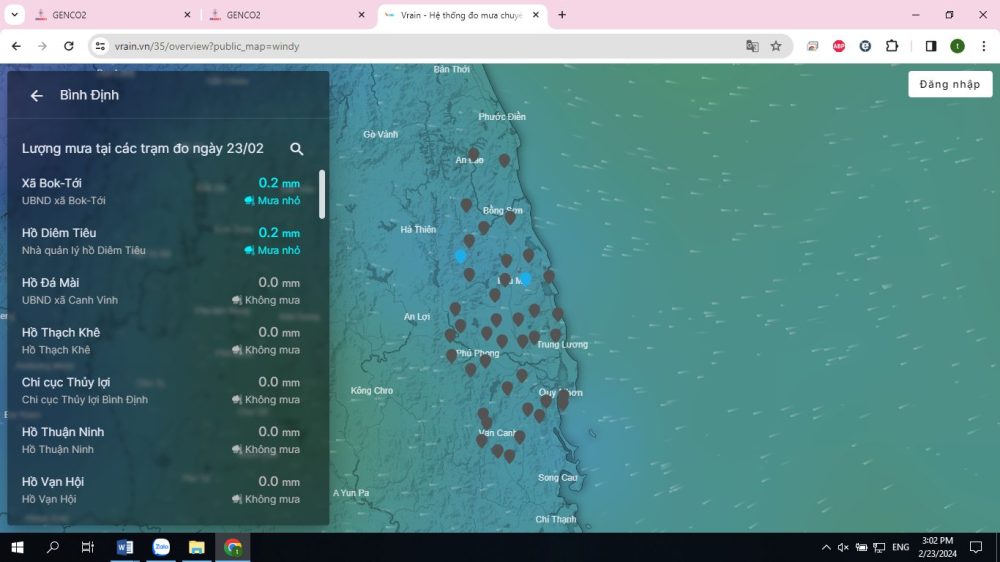The width and height of the screenshot is (1000, 562).
Task: Click the Đăng nhập button
Action: 949,84
